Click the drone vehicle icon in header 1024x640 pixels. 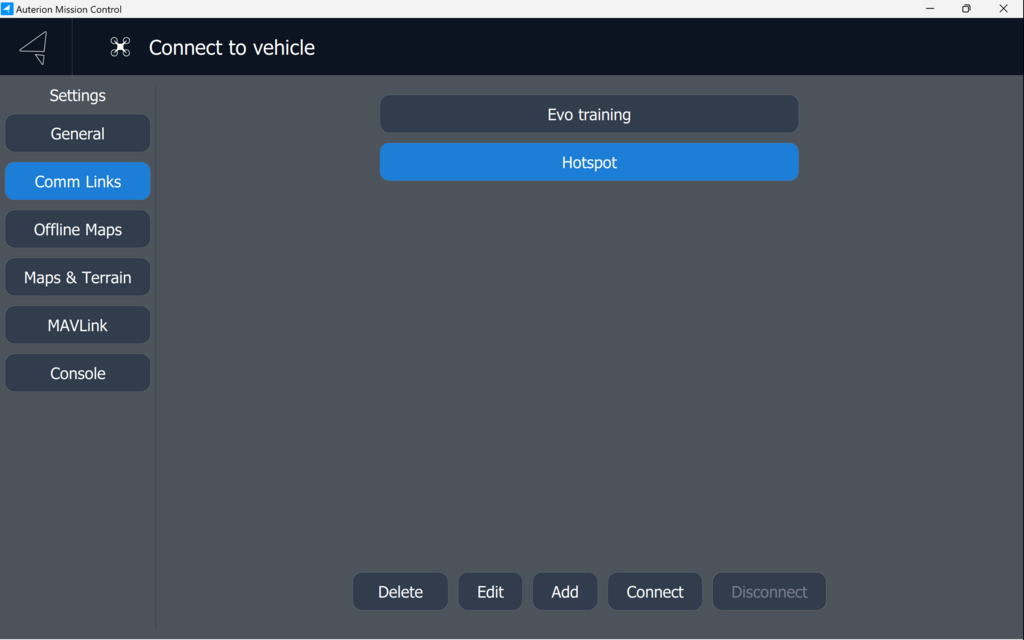point(120,47)
